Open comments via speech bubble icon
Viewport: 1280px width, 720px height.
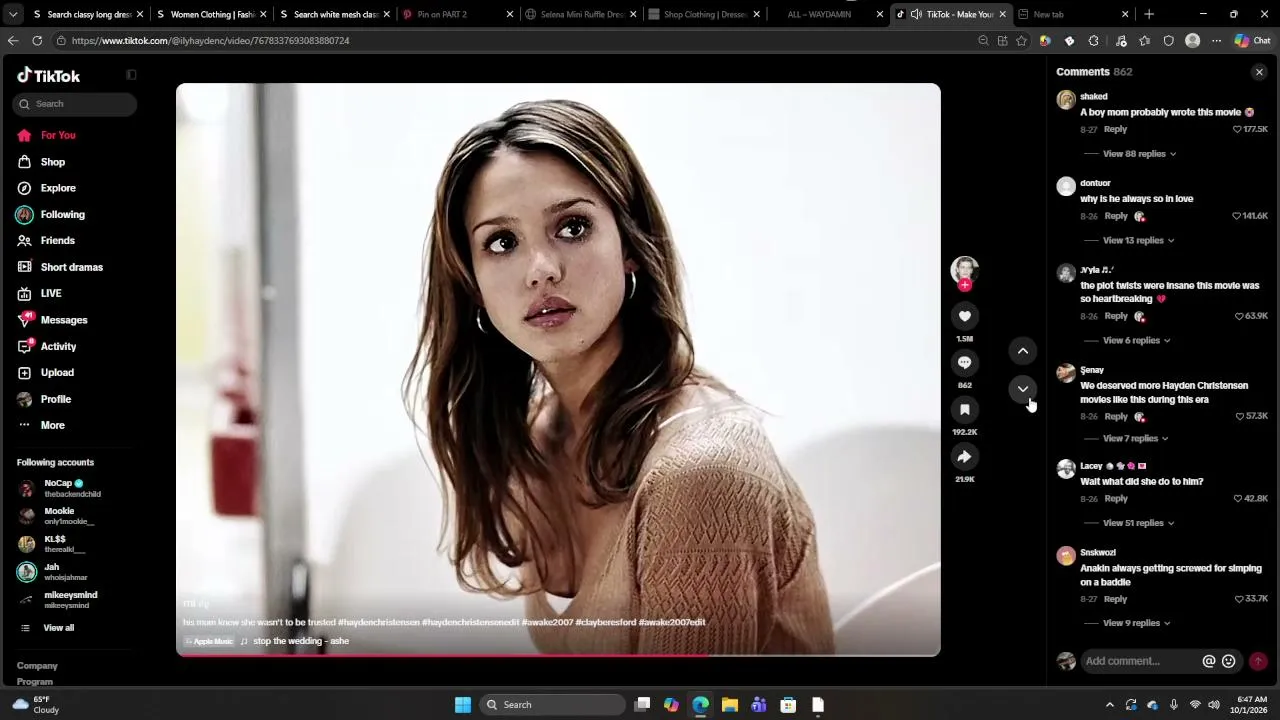pos(964,363)
